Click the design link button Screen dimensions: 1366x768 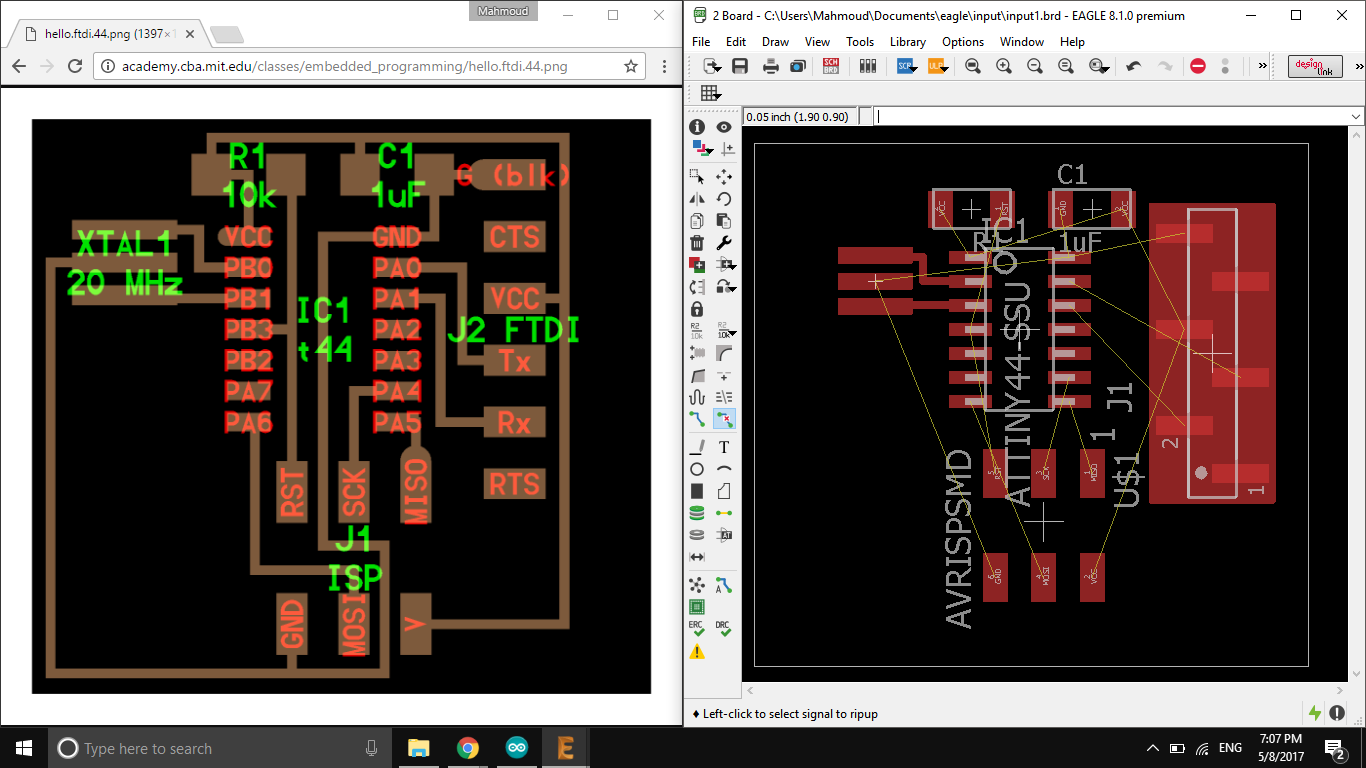coord(1315,66)
